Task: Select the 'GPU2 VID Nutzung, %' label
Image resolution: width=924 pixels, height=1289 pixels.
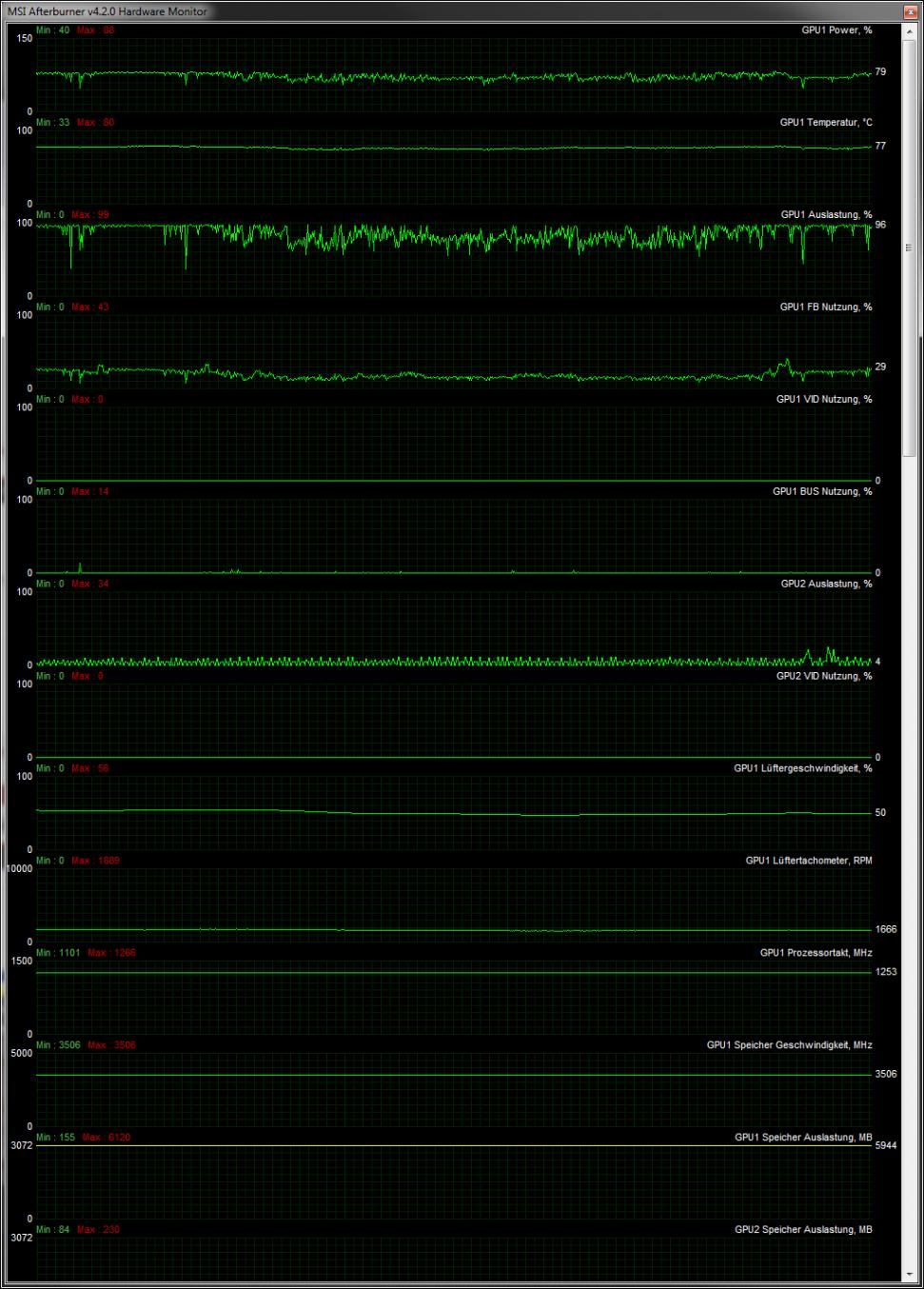Action: coord(824,677)
